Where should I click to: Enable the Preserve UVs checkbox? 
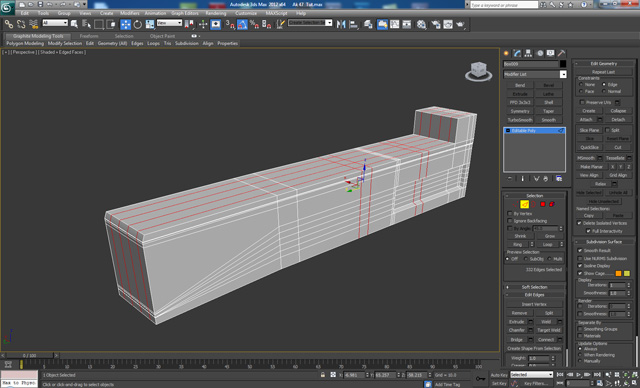point(582,102)
